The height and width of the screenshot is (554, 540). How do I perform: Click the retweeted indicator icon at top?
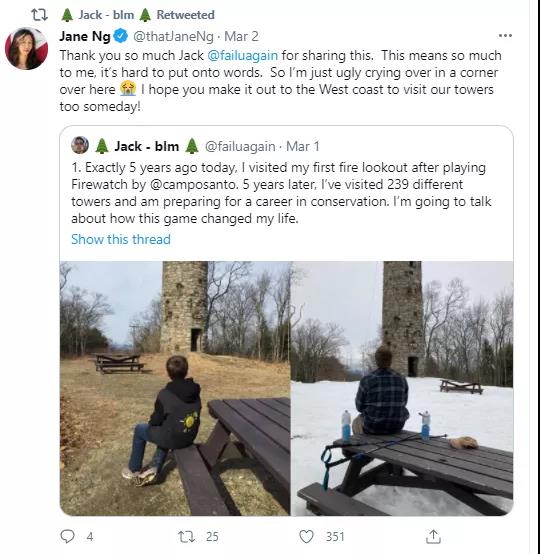click(x=39, y=15)
